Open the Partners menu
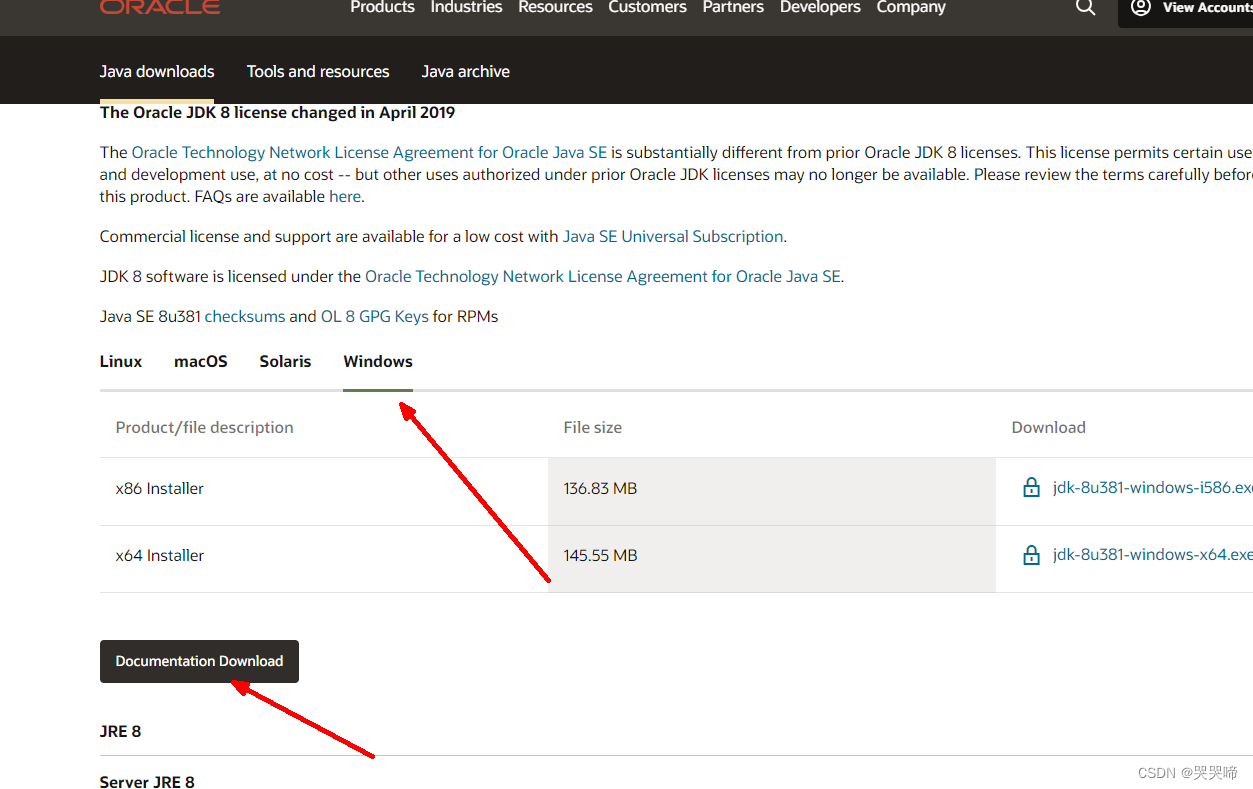Viewport: 1253px width, 789px height. (733, 7)
